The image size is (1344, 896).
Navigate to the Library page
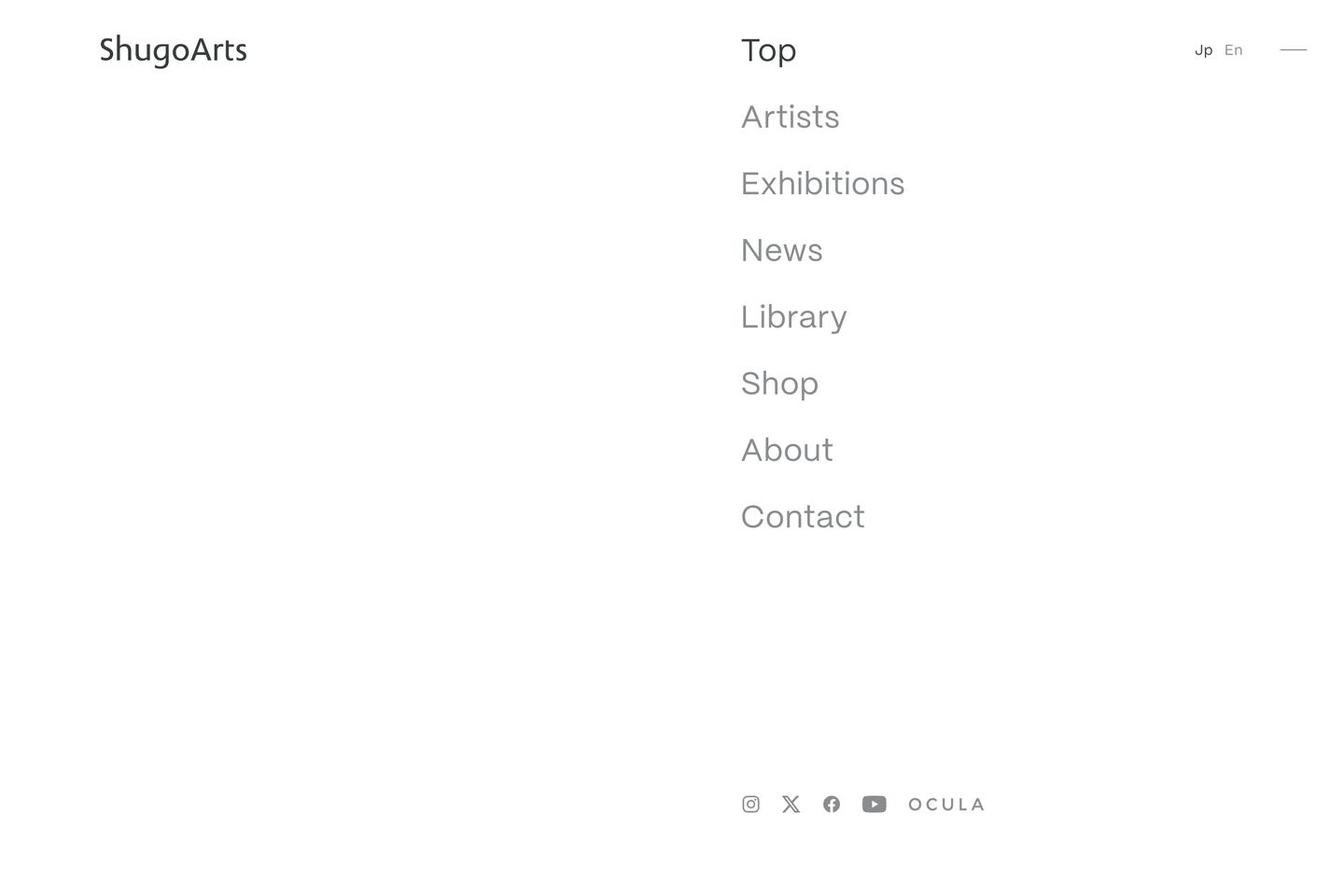[794, 317]
